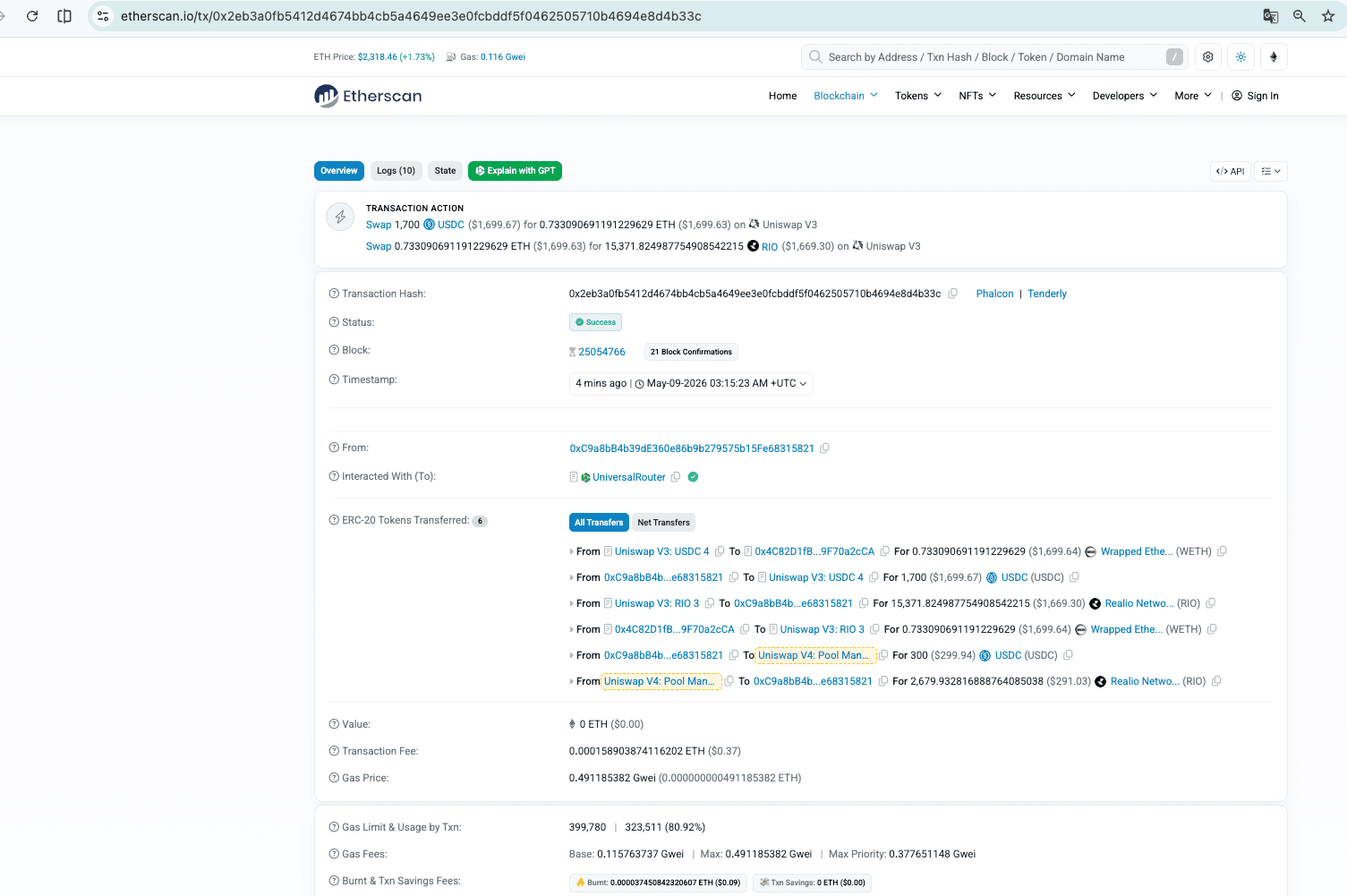This screenshot has width=1347, height=896.
Task: Open the More dropdown menu
Action: click(x=1193, y=96)
